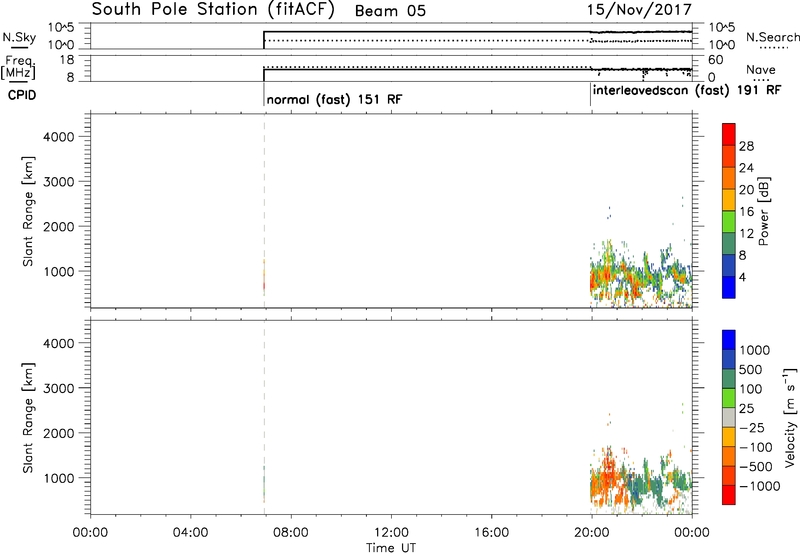This screenshot has width=800, height=554.
Task: Click the '04:00' time axis label
Action: (190, 533)
